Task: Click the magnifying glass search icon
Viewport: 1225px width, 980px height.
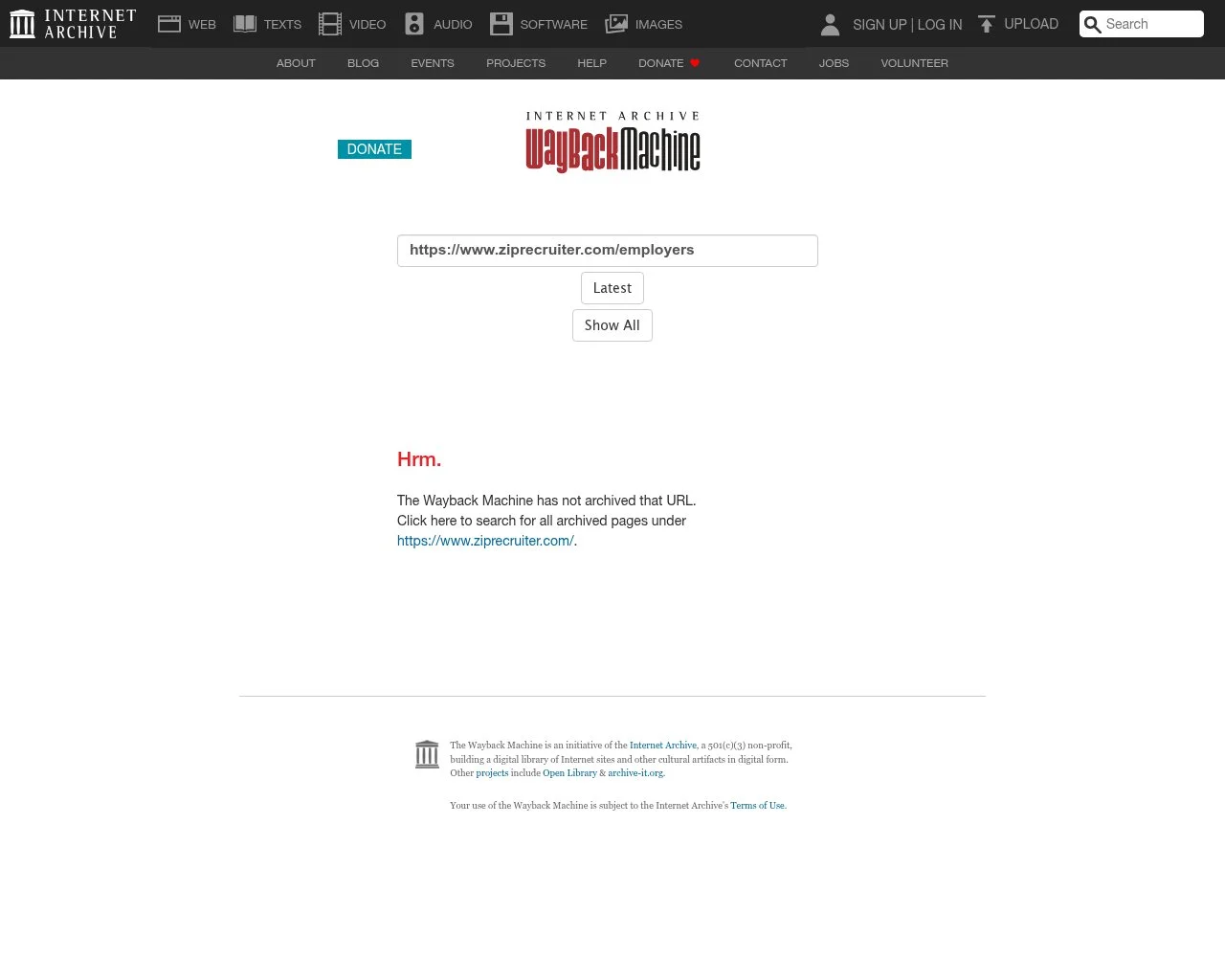Action: tap(1093, 25)
